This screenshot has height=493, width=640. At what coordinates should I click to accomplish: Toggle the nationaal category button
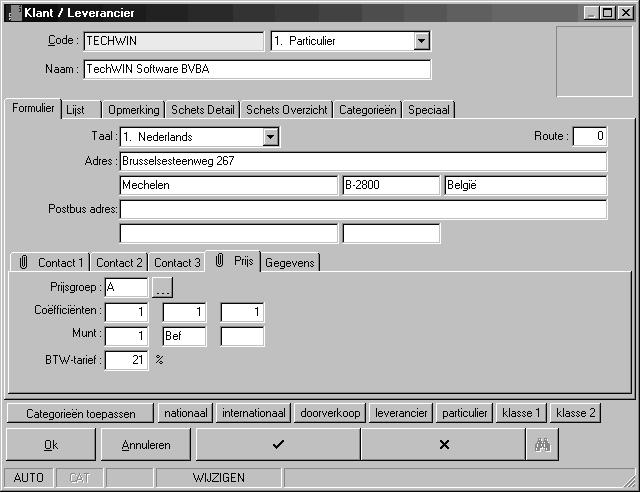pyautogui.click(x=186, y=413)
